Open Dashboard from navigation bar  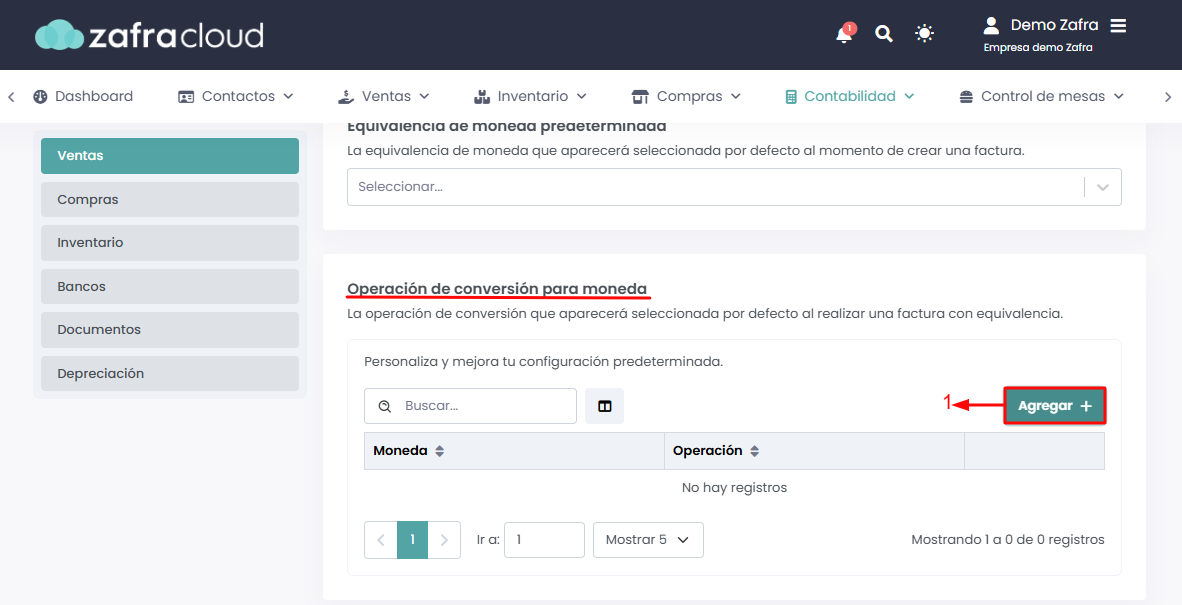(83, 96)
